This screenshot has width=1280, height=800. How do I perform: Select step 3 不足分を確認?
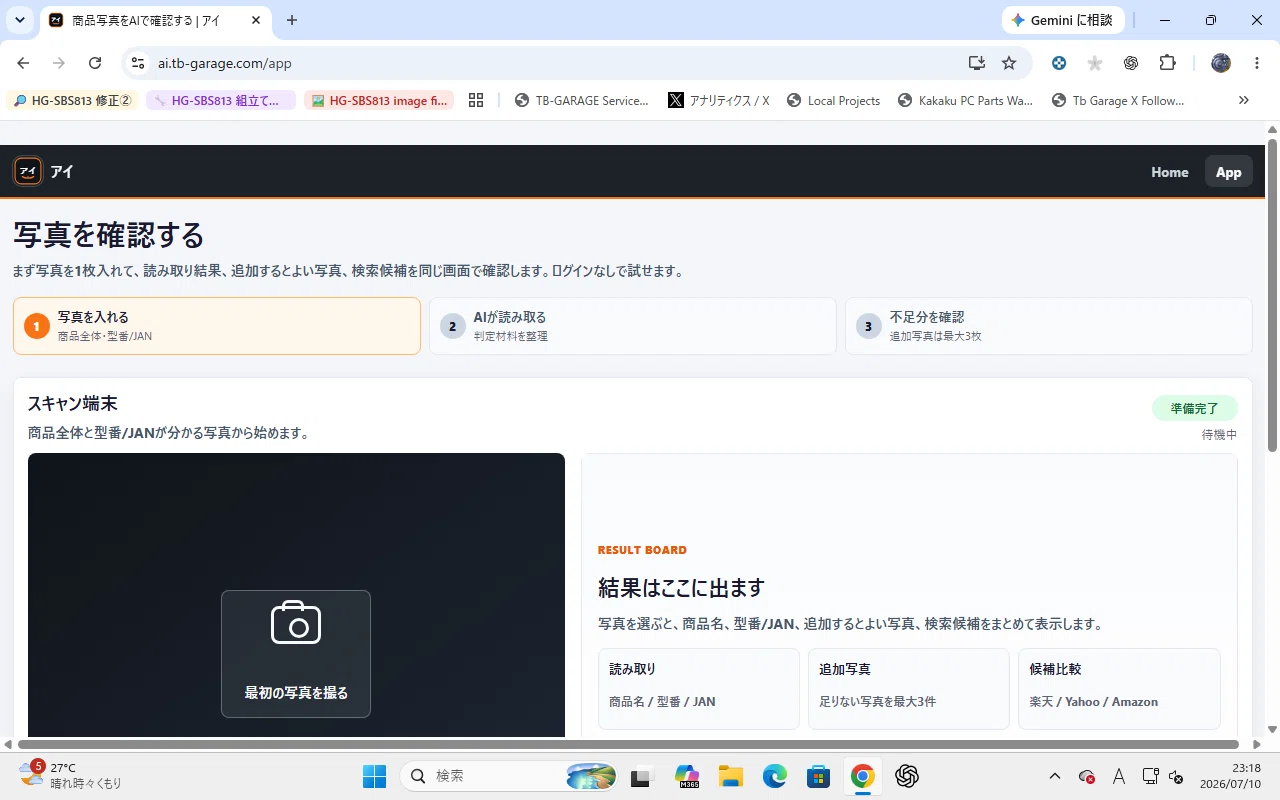pyautogui.click(x=1049, y=326)
